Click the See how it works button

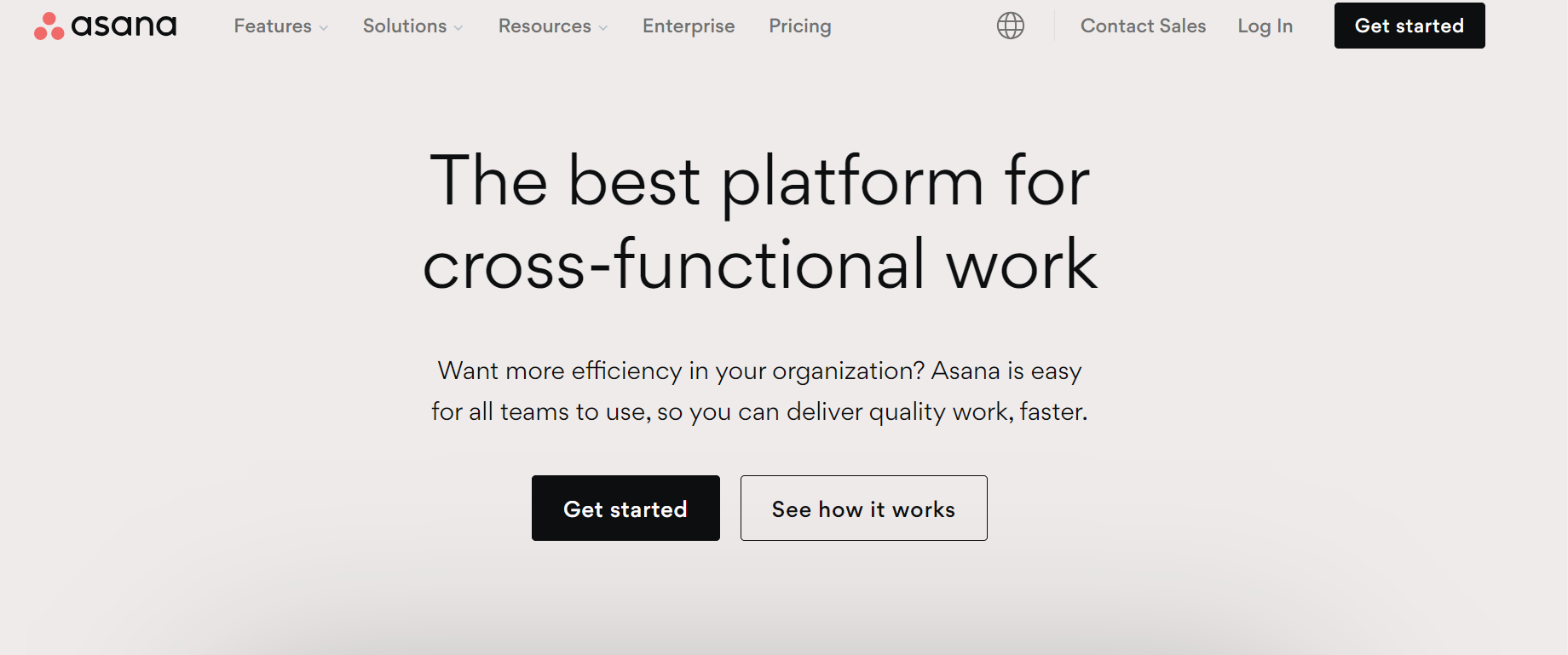[863, 508]
